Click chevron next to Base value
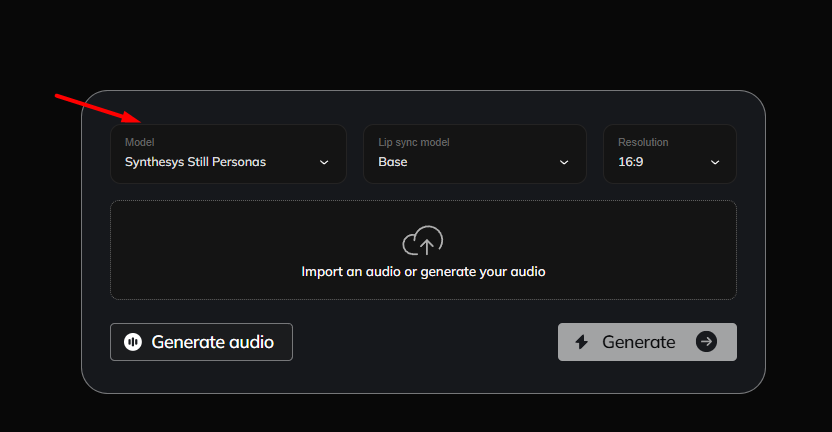 564,162
